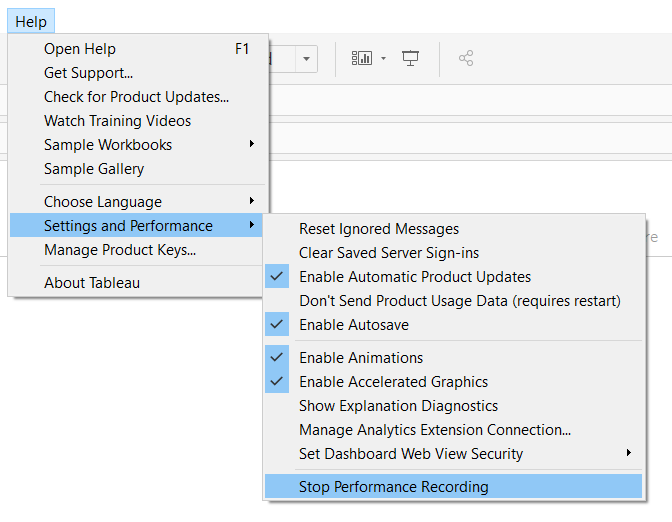Viewport: 672px width, 522px height.
Task: Choose Reset Ignored Messages
Action: click(379, 229)
